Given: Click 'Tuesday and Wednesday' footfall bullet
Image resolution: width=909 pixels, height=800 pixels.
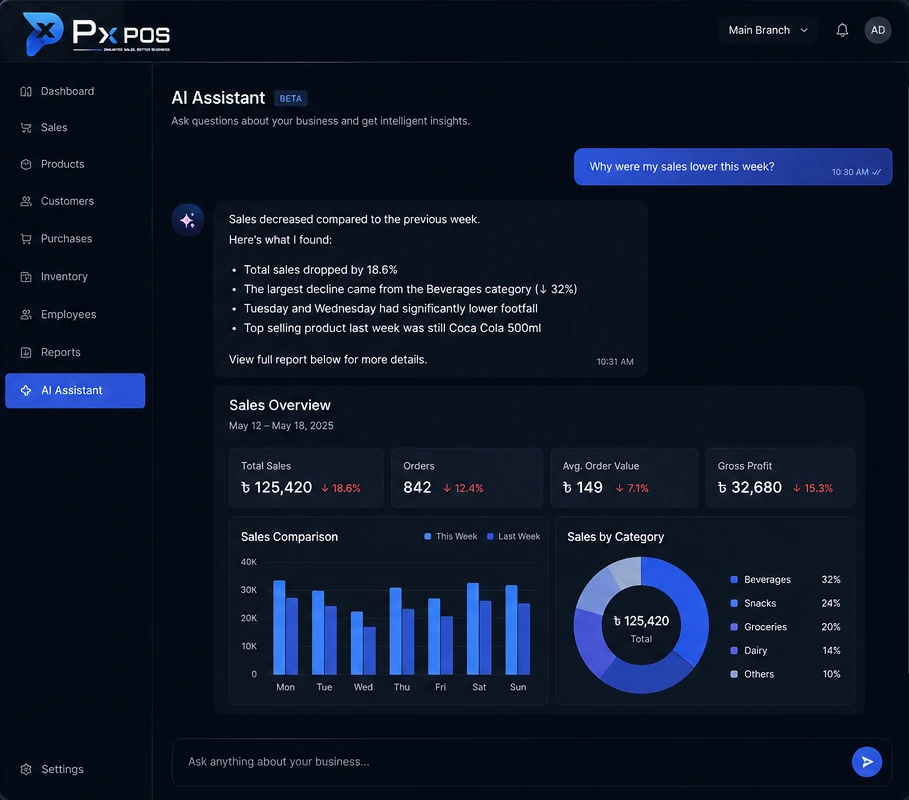Looking at the screenshot, I should pyautogui.click(x=391, y=308).
